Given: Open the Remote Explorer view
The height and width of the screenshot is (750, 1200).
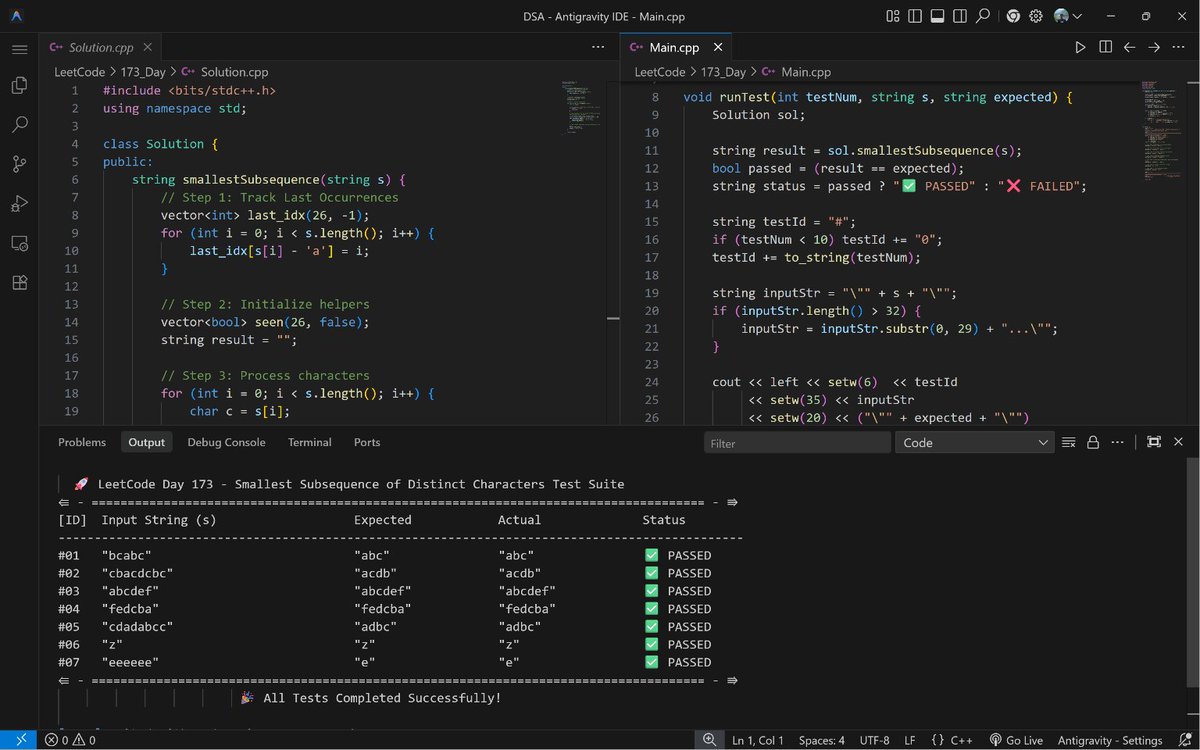Looking at the screenshot, I should click(19, 243).
